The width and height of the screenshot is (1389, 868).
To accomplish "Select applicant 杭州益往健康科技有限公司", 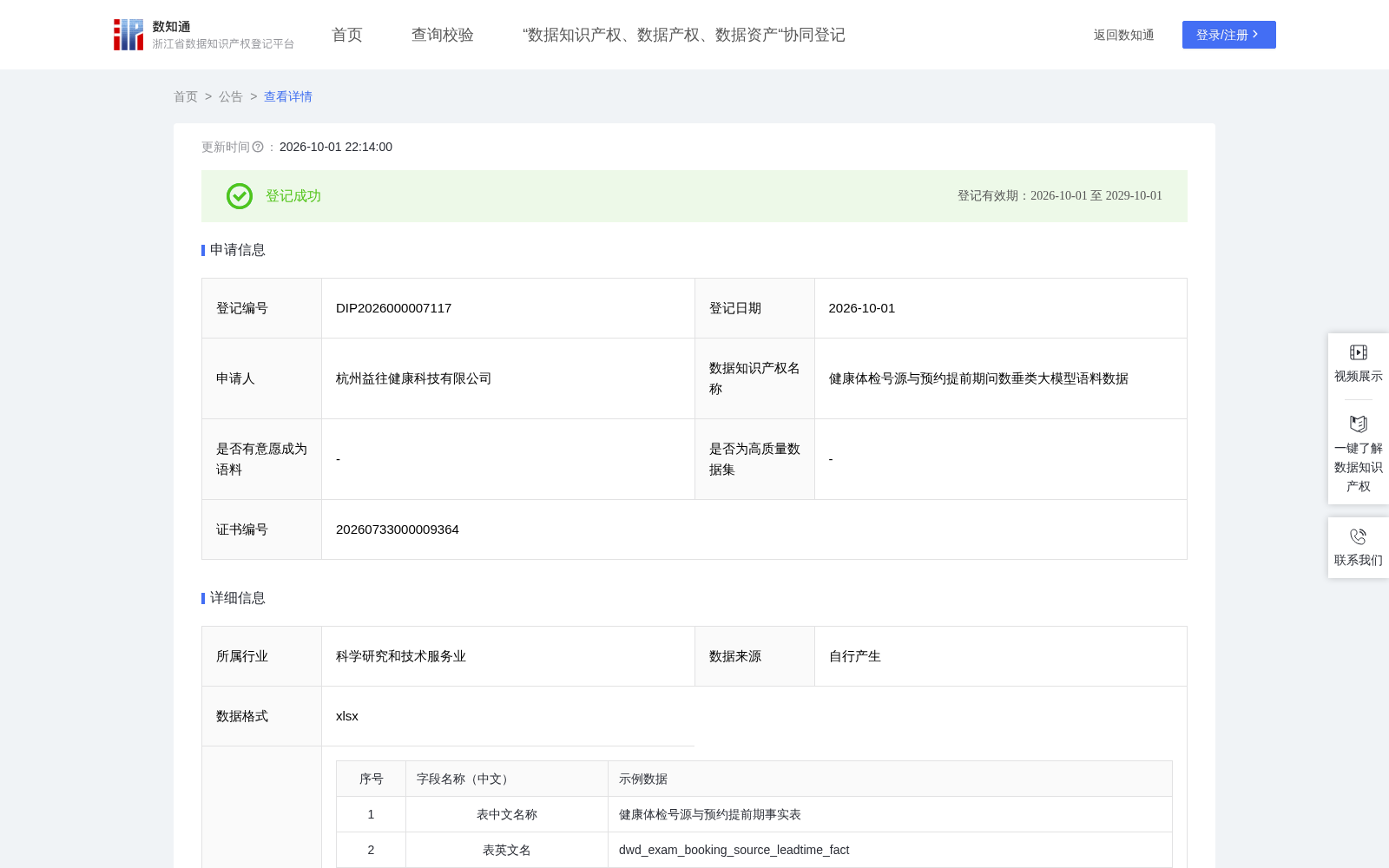I will pyautogui.click(x=414, y=378).
